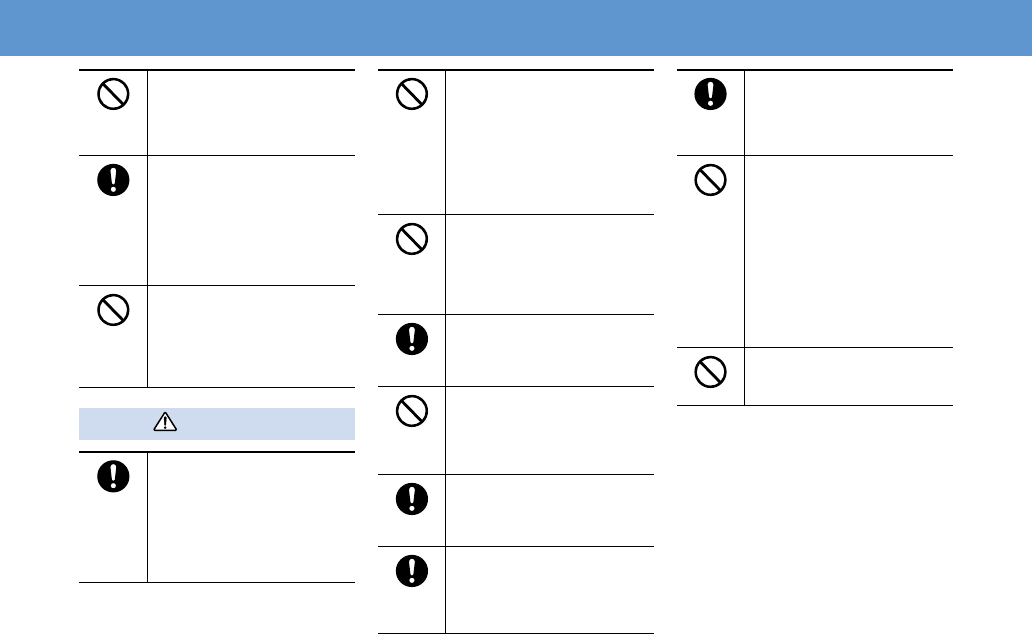Click the tall blank cell beside the right column's middle prohibition icon
Screen dimensions: 1032x634
coord(849,251)
